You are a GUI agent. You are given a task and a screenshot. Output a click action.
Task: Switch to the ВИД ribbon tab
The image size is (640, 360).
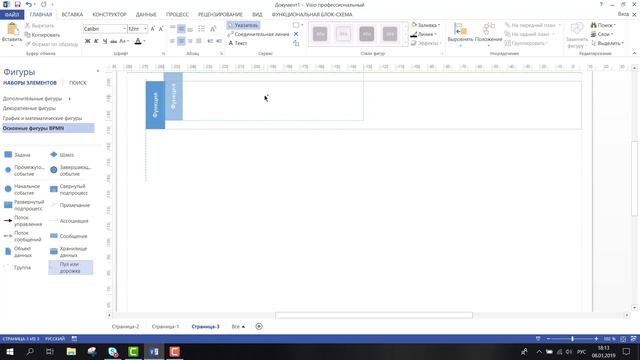pyautogui.click(x=257, y=14)
